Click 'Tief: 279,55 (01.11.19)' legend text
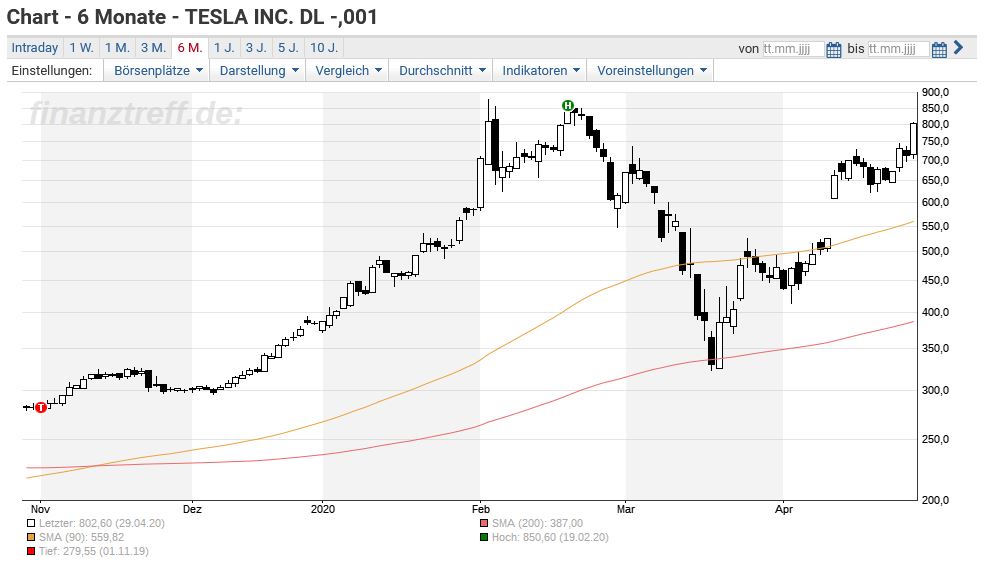 coord(94,551)
